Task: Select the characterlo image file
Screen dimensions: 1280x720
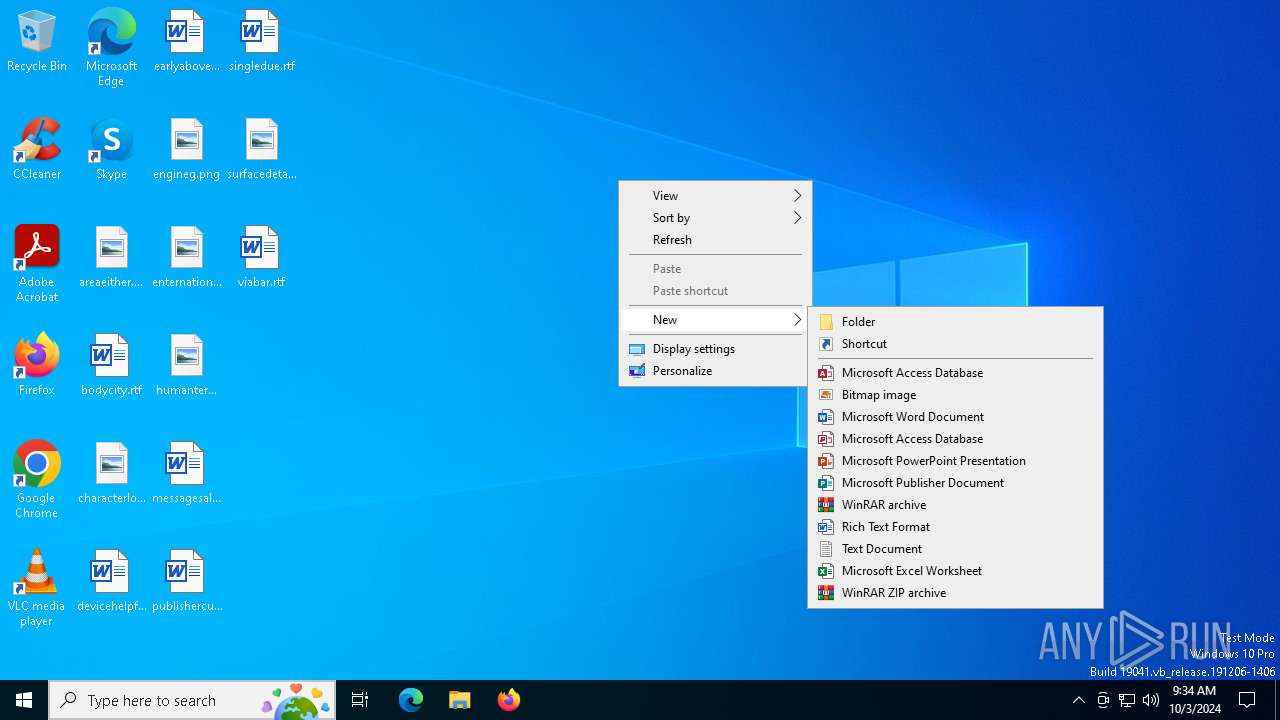Action: click(111, 474)
